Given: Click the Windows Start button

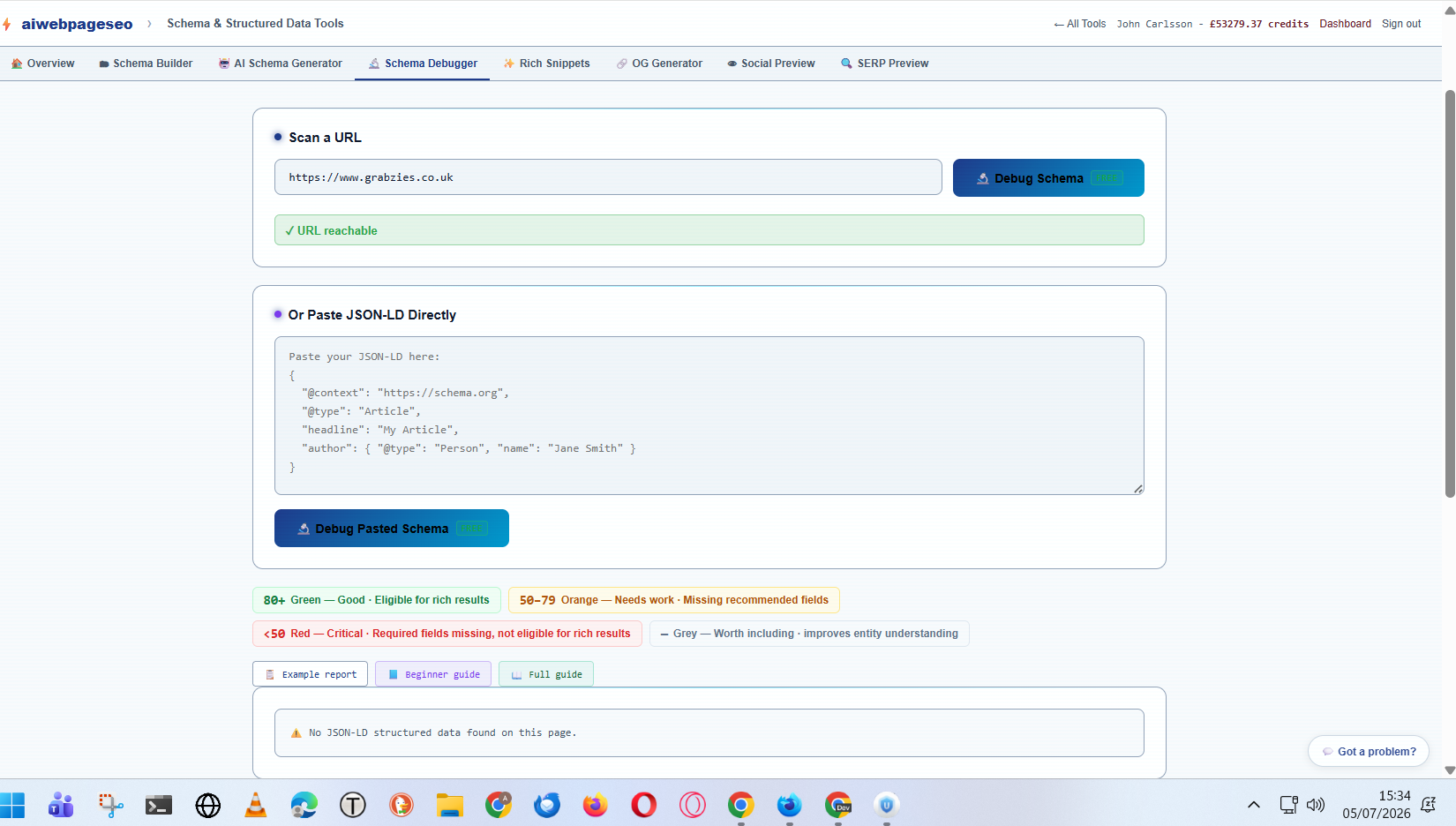Looking at the screenshot, I should 12,805.
